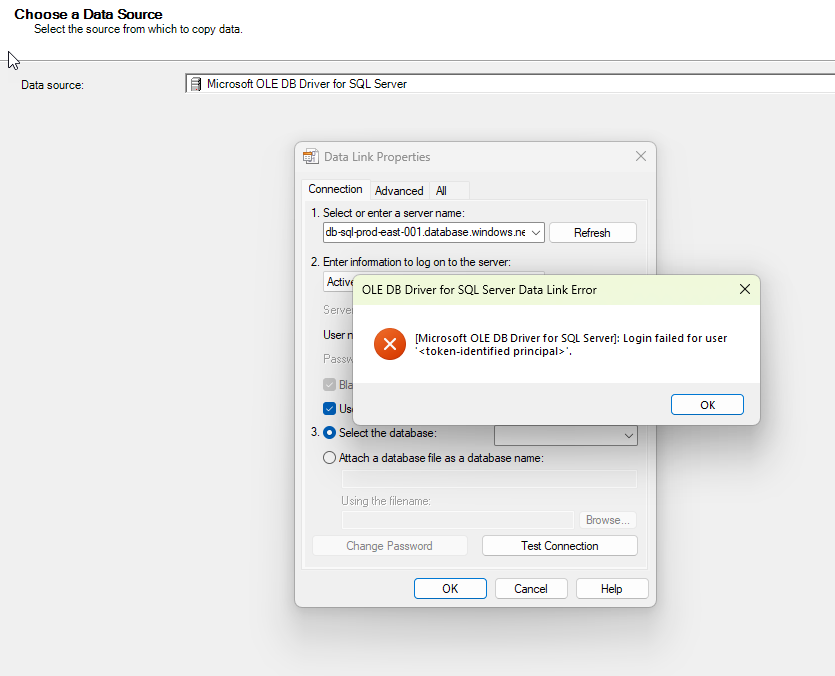Image resolution: width=835 pixels, height=676 pixels.
Task: Click the red error icon in the error dialog
Action: [390, 344]
